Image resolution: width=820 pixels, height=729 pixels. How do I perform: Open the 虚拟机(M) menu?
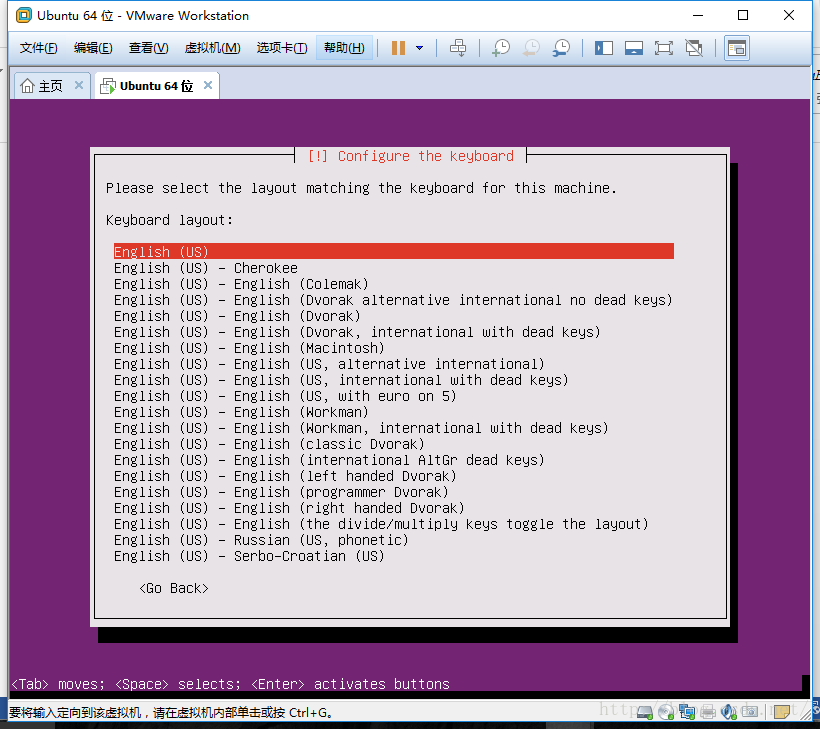212,48
